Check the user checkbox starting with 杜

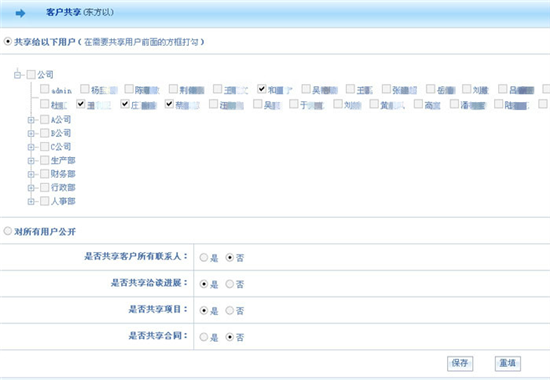tap(45, 104)
